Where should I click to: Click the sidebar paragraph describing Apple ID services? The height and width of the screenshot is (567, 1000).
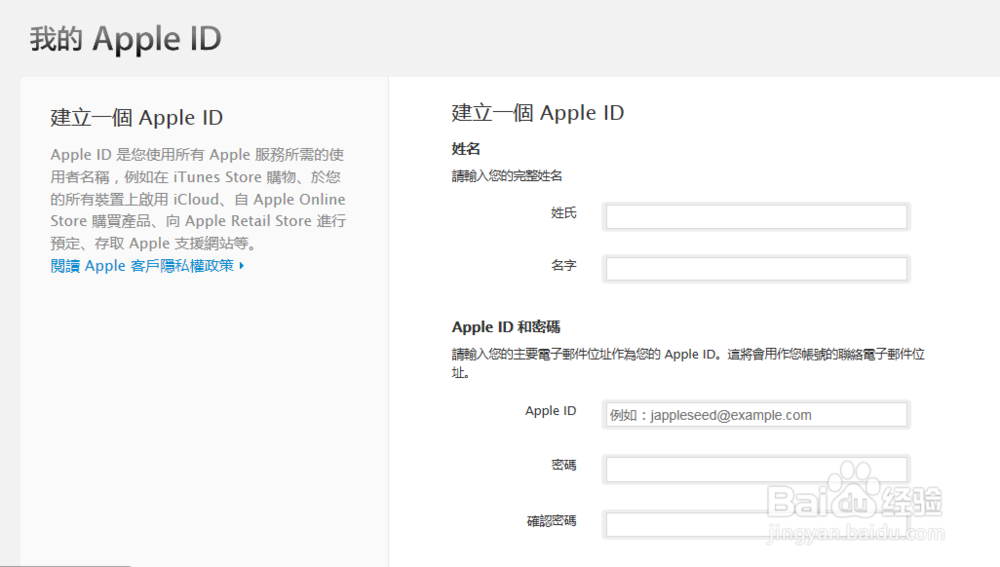pos(198,199)
